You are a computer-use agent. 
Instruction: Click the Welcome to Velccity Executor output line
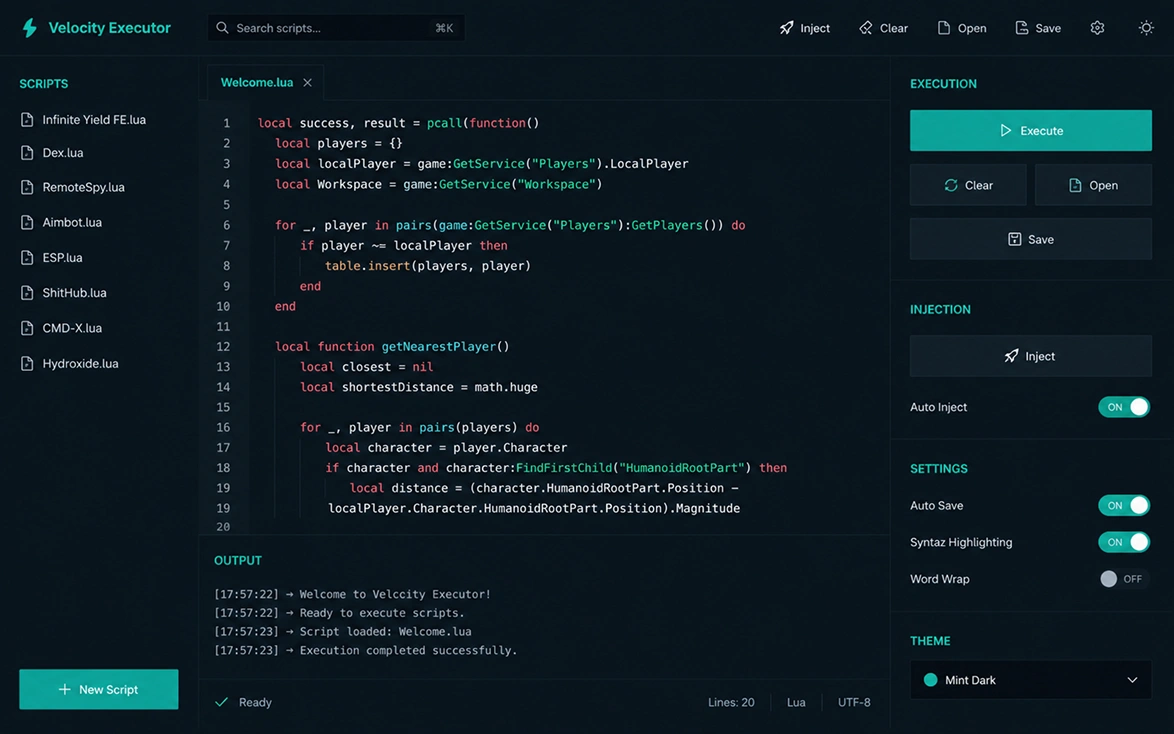point(352,594)
